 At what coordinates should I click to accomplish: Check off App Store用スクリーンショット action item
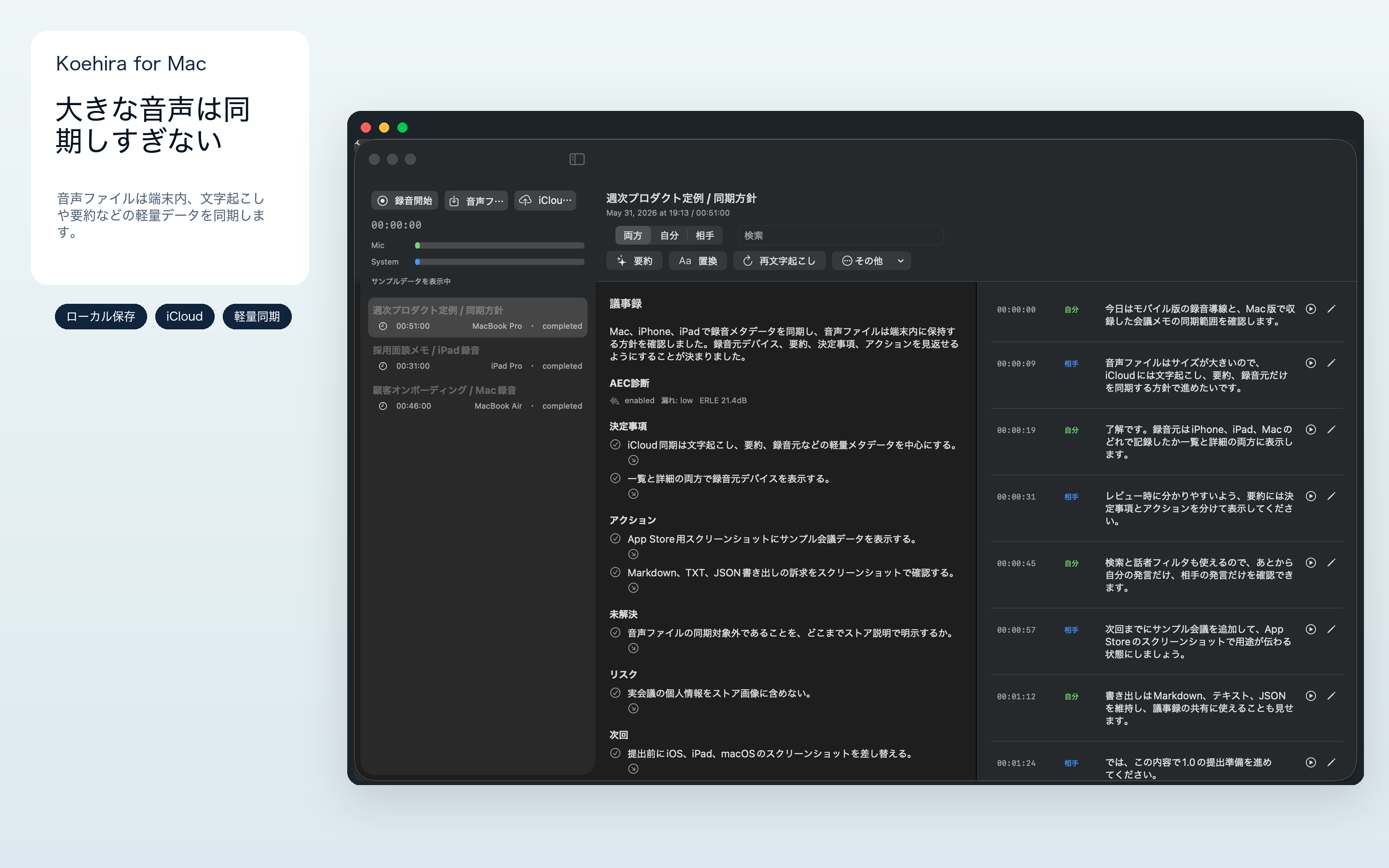pyautogui.click(x=615, y=539)
